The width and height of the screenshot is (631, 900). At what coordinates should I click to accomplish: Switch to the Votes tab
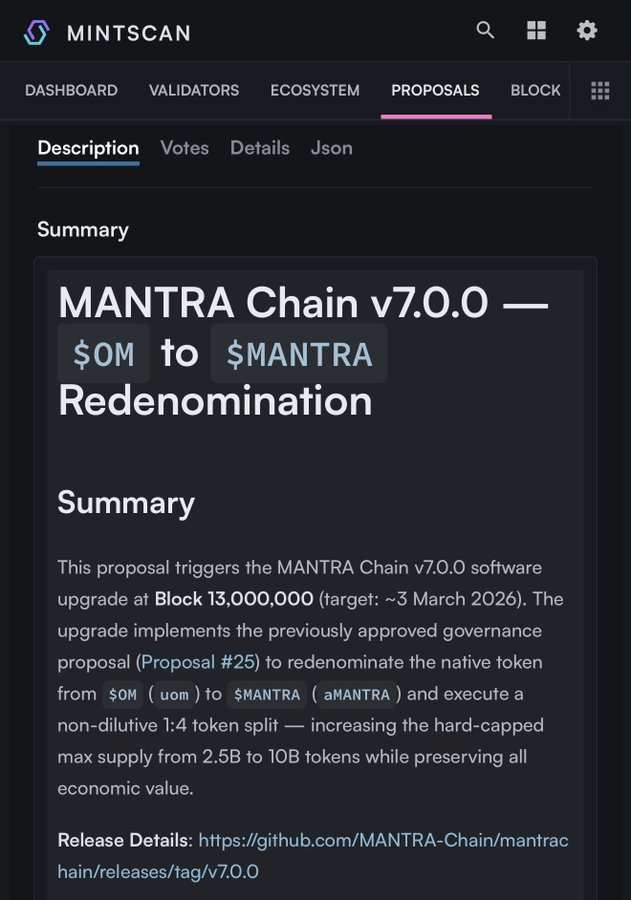pos(185,148)
